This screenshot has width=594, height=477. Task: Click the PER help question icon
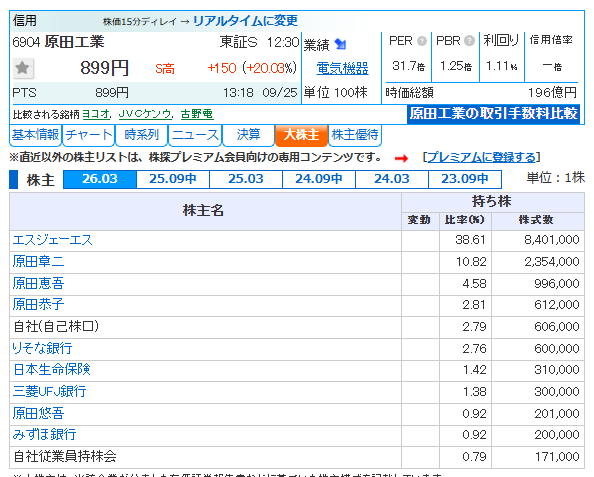point(422,41)
